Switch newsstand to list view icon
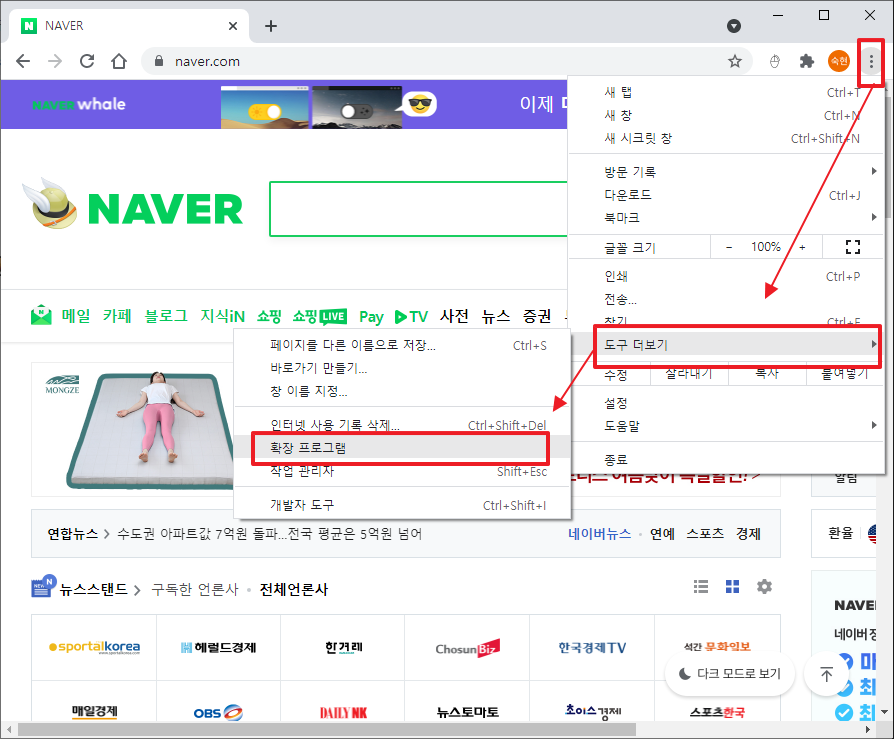 [701, 586]
